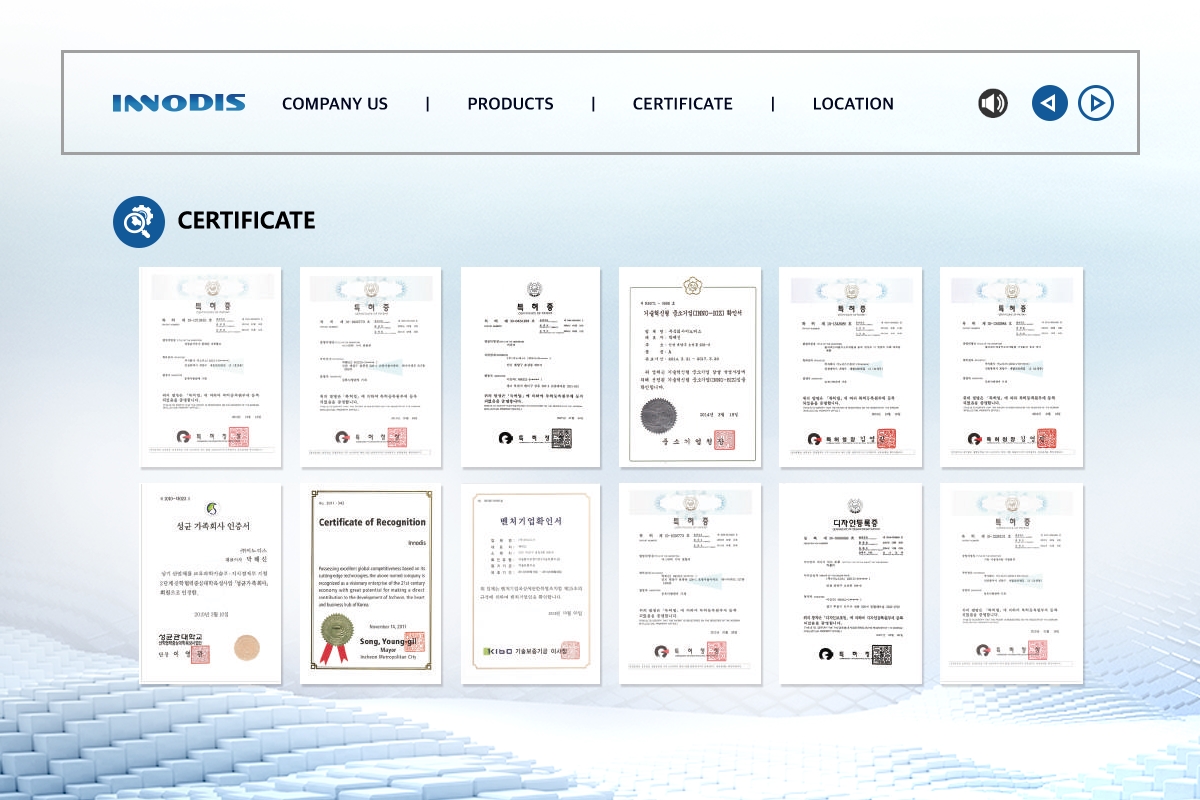Screen dimensions: 1200x800
Task: Open the Certificate of Recognition thumbnail
Action: click(x=371, y=584)
